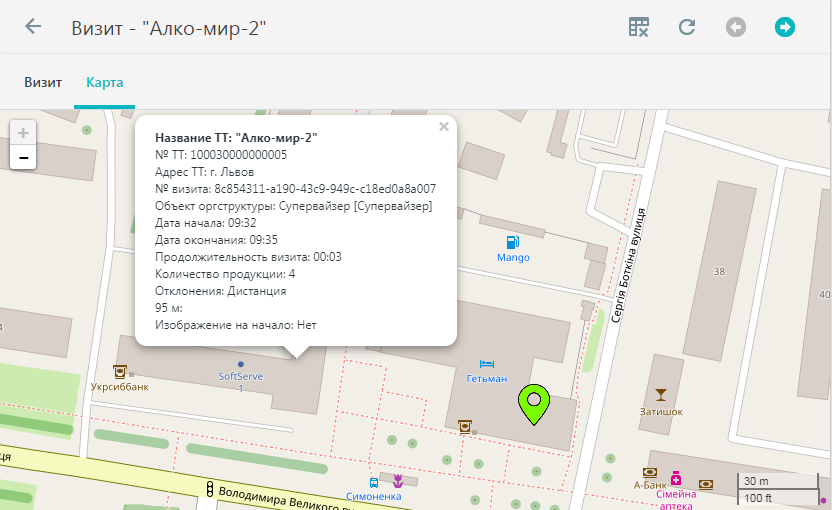Screen dimensions: 832x510
Task: Click the Гетьман hotel bed icon
Action: pos(487,364)
